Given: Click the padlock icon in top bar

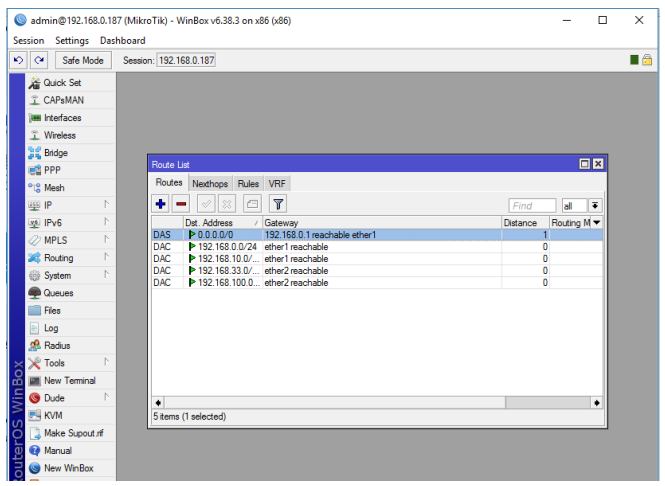Looking at the screenshot, I should point(647,60).
